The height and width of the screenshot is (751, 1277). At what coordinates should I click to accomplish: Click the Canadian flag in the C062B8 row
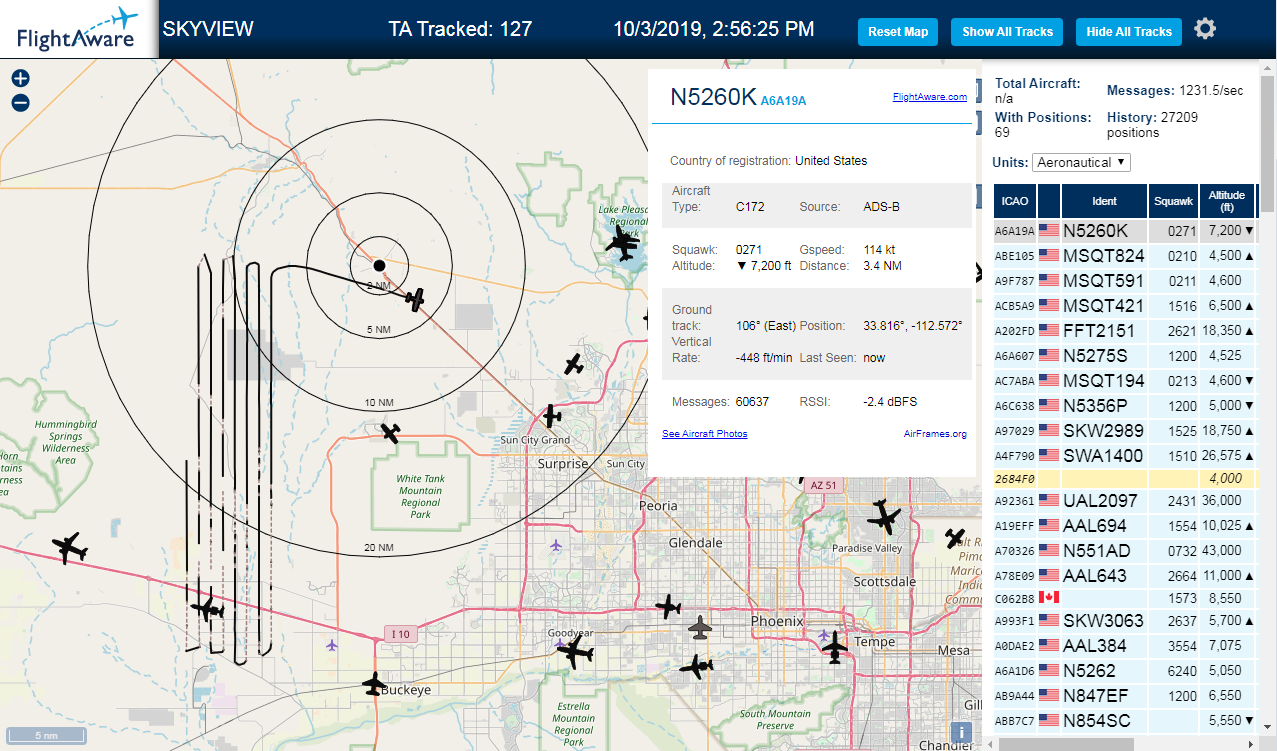pyautogui.click(x=1049, y=598)
